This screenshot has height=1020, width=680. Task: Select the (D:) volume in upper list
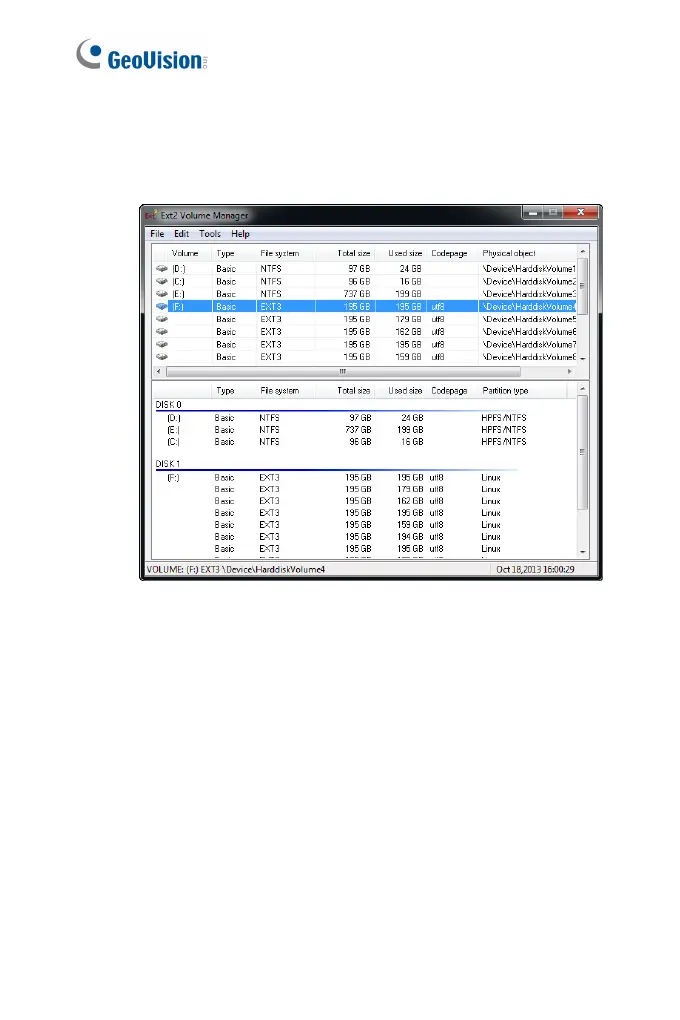tap(365, 269)
